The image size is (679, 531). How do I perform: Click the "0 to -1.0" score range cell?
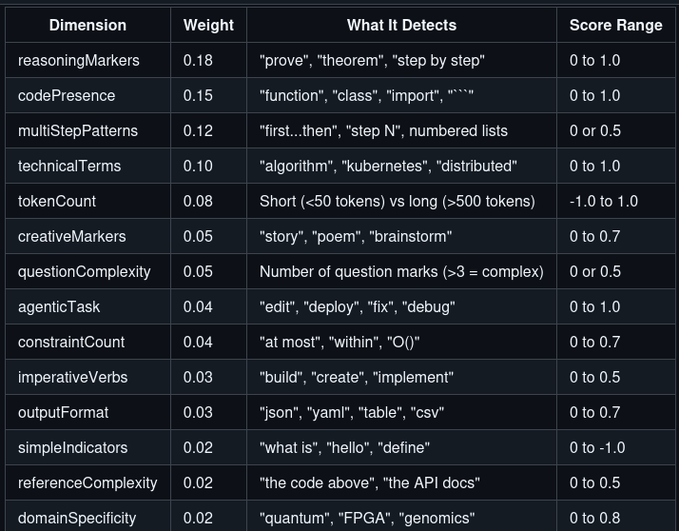597,447
